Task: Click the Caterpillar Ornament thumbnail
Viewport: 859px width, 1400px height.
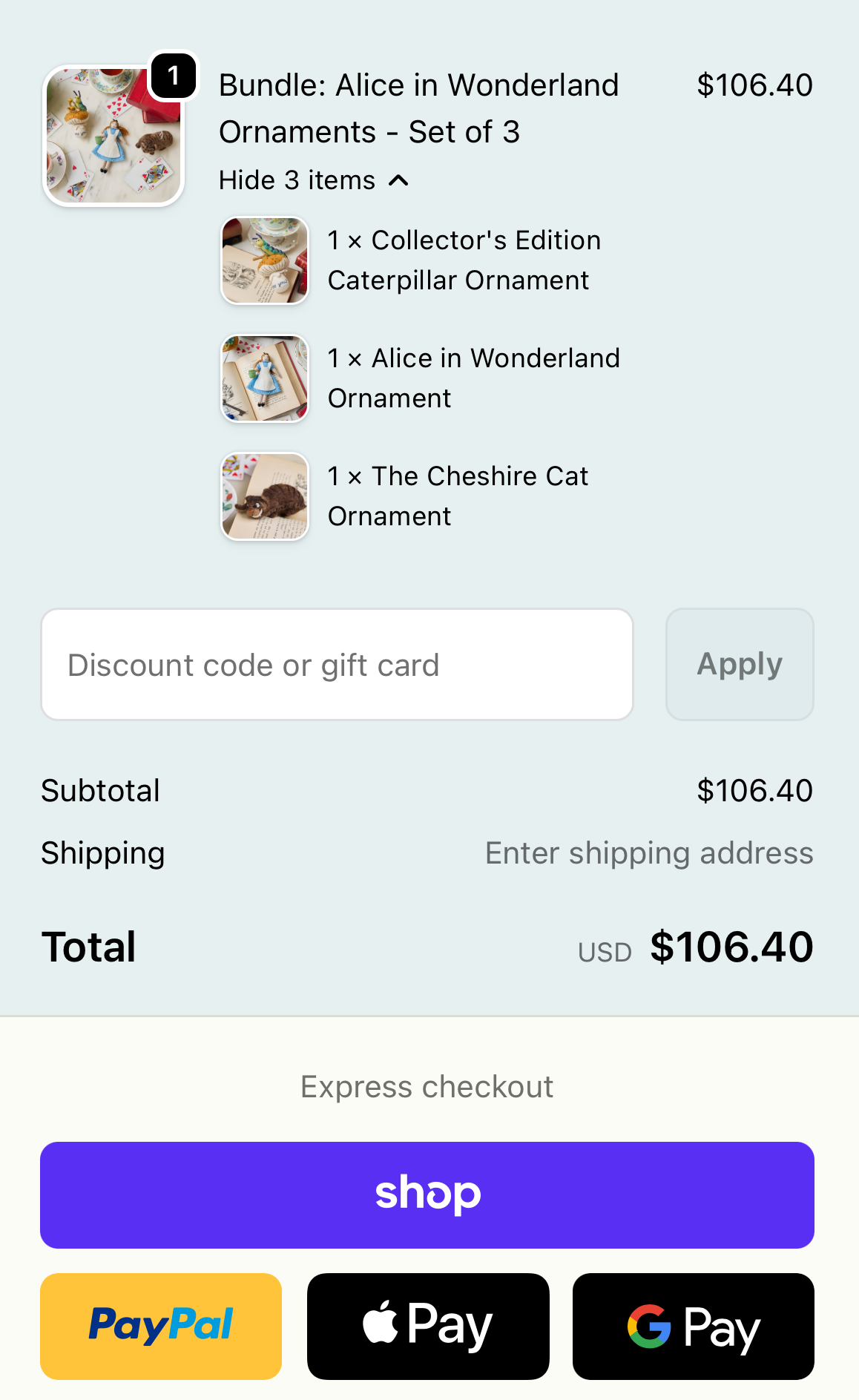Action: point(265,260)
